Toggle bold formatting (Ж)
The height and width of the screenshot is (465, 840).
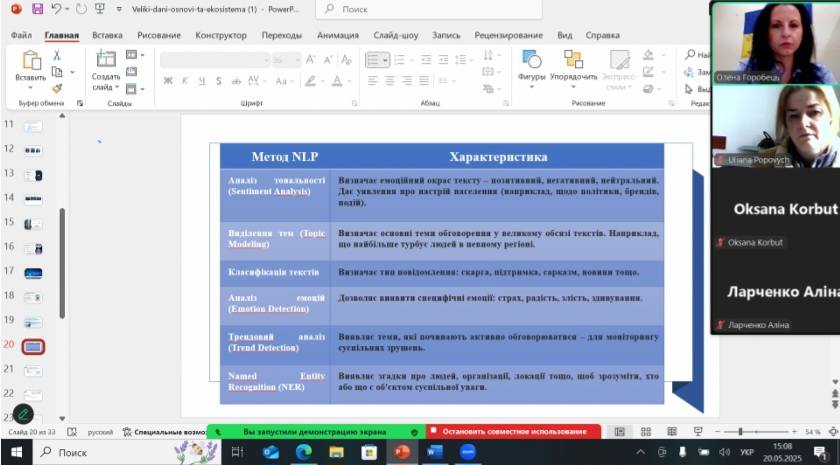click(168, 80)
